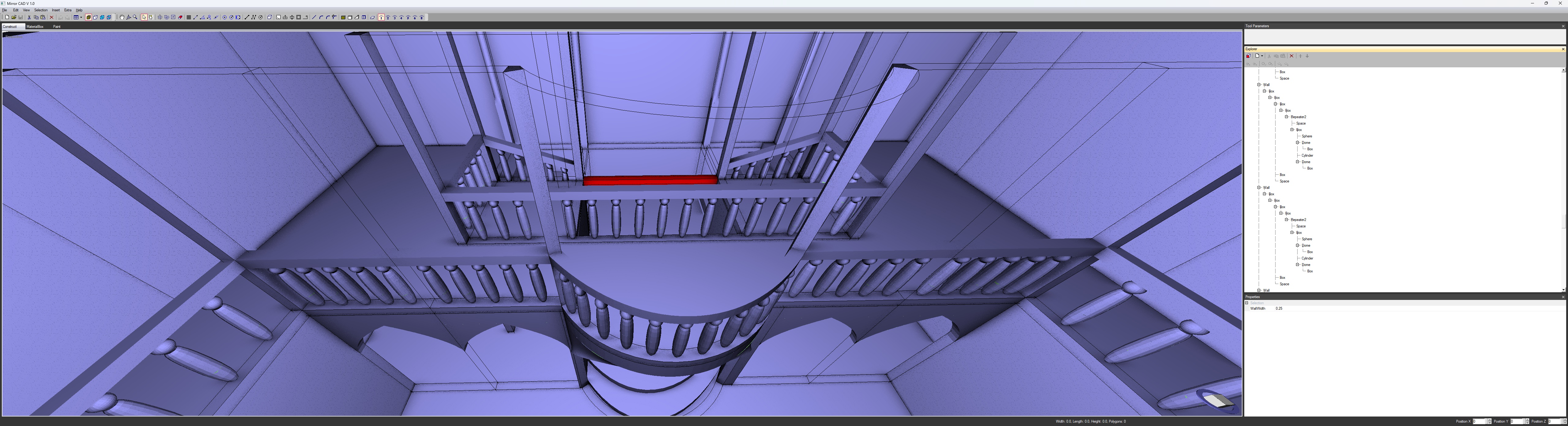
Task: Click the red eraser tool icon
Action: click(x=180, y=17)
